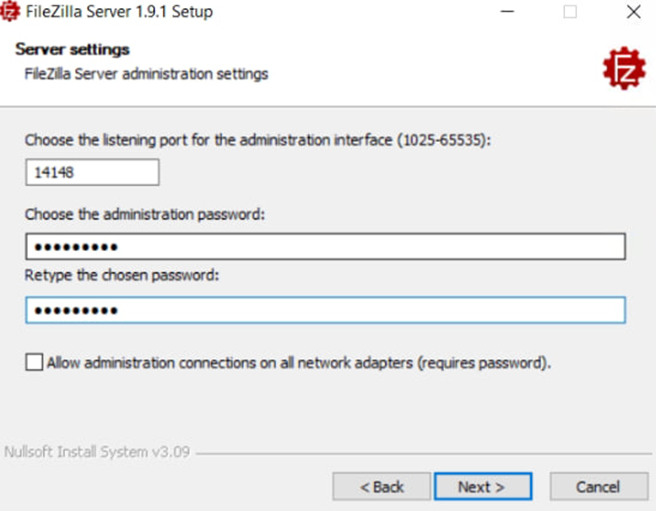Tick the all network adapters checkbox box
Viewport: 656px width, 511px height.
point(34,363)
